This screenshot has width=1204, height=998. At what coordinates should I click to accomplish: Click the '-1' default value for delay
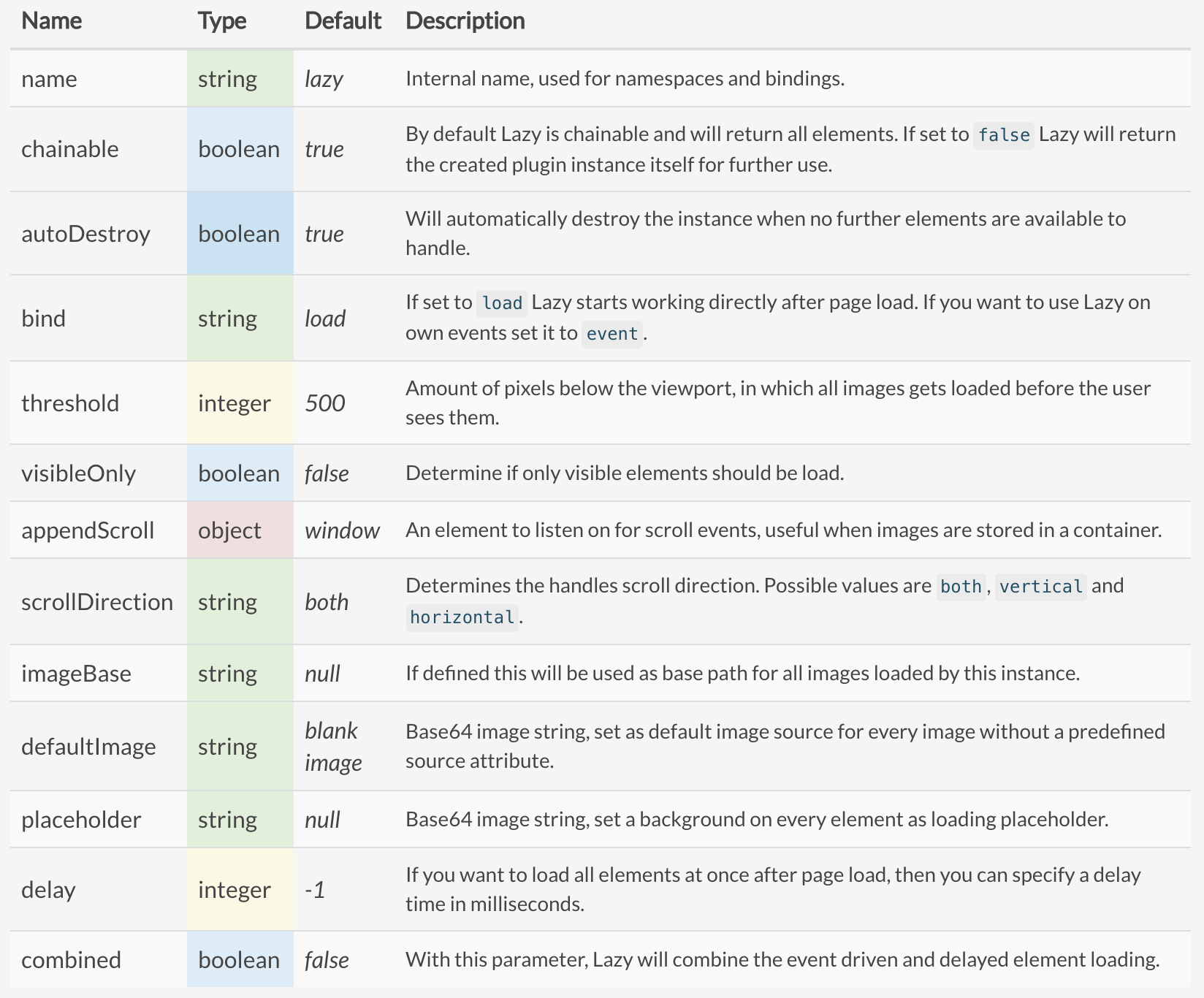pyautogui.click(x=315, y=890)
